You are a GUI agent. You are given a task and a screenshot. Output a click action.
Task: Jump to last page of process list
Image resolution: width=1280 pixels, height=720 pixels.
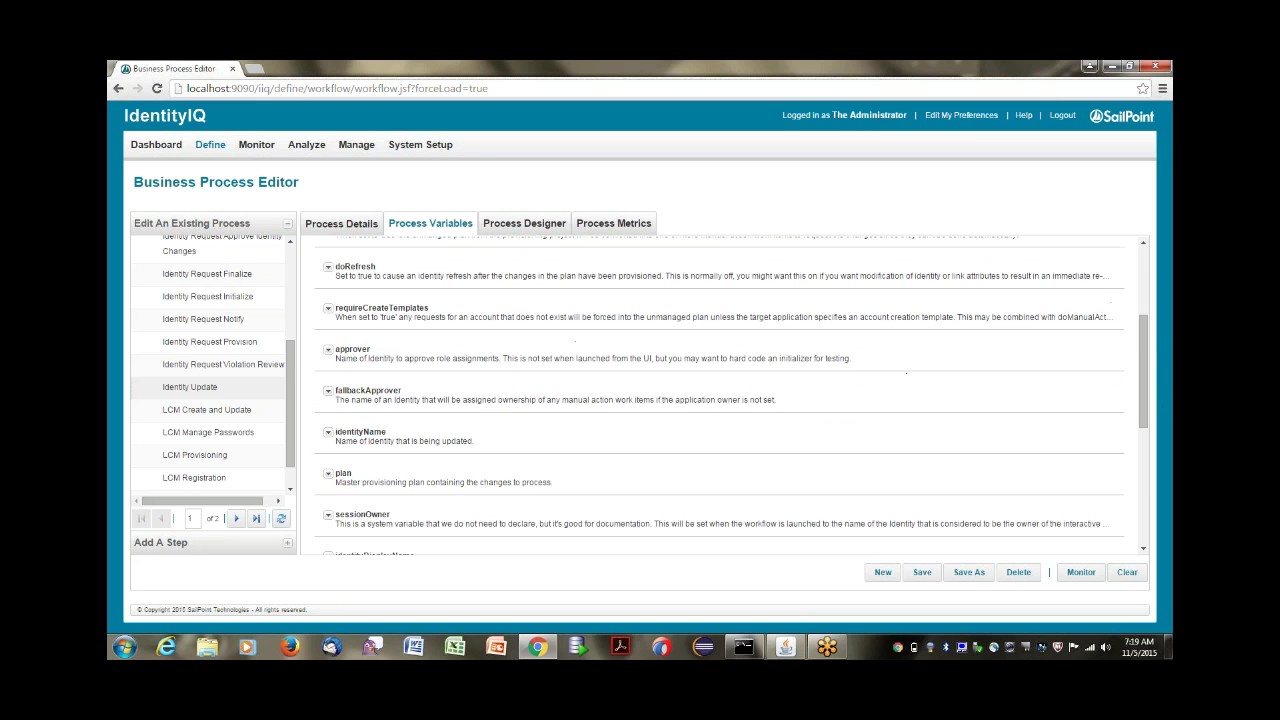coord(256,518)
